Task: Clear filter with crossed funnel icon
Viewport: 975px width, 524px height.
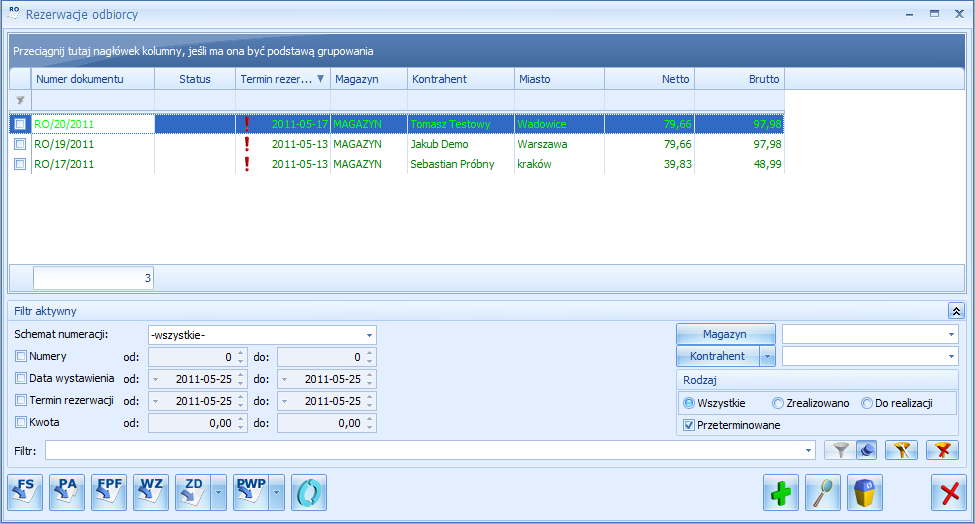Action: click(x=943, y=450)
